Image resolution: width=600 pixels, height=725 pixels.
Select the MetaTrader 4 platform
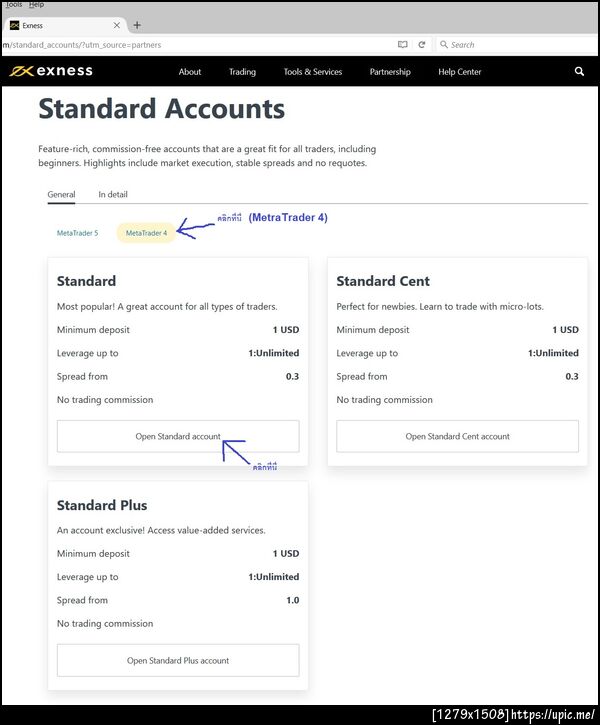(x=147, y=233)
